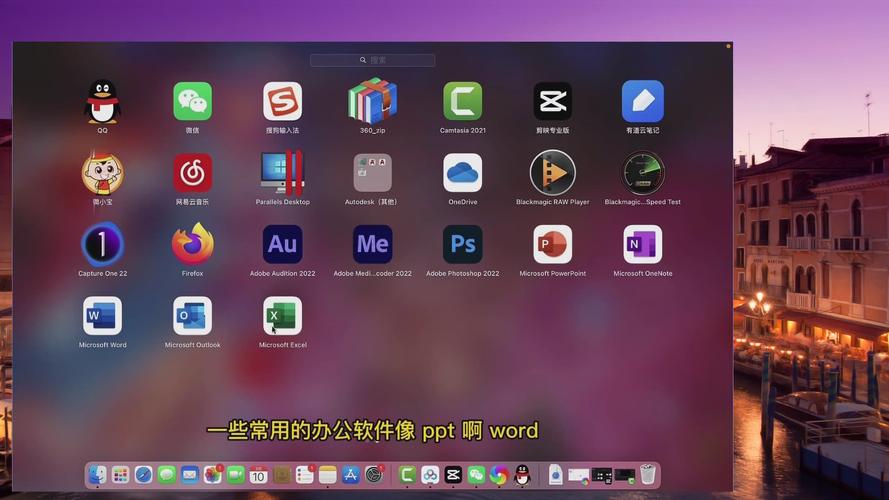889x500 pixels.
Task: Click the Launchpad search field
Action: [x=372, y=60]
